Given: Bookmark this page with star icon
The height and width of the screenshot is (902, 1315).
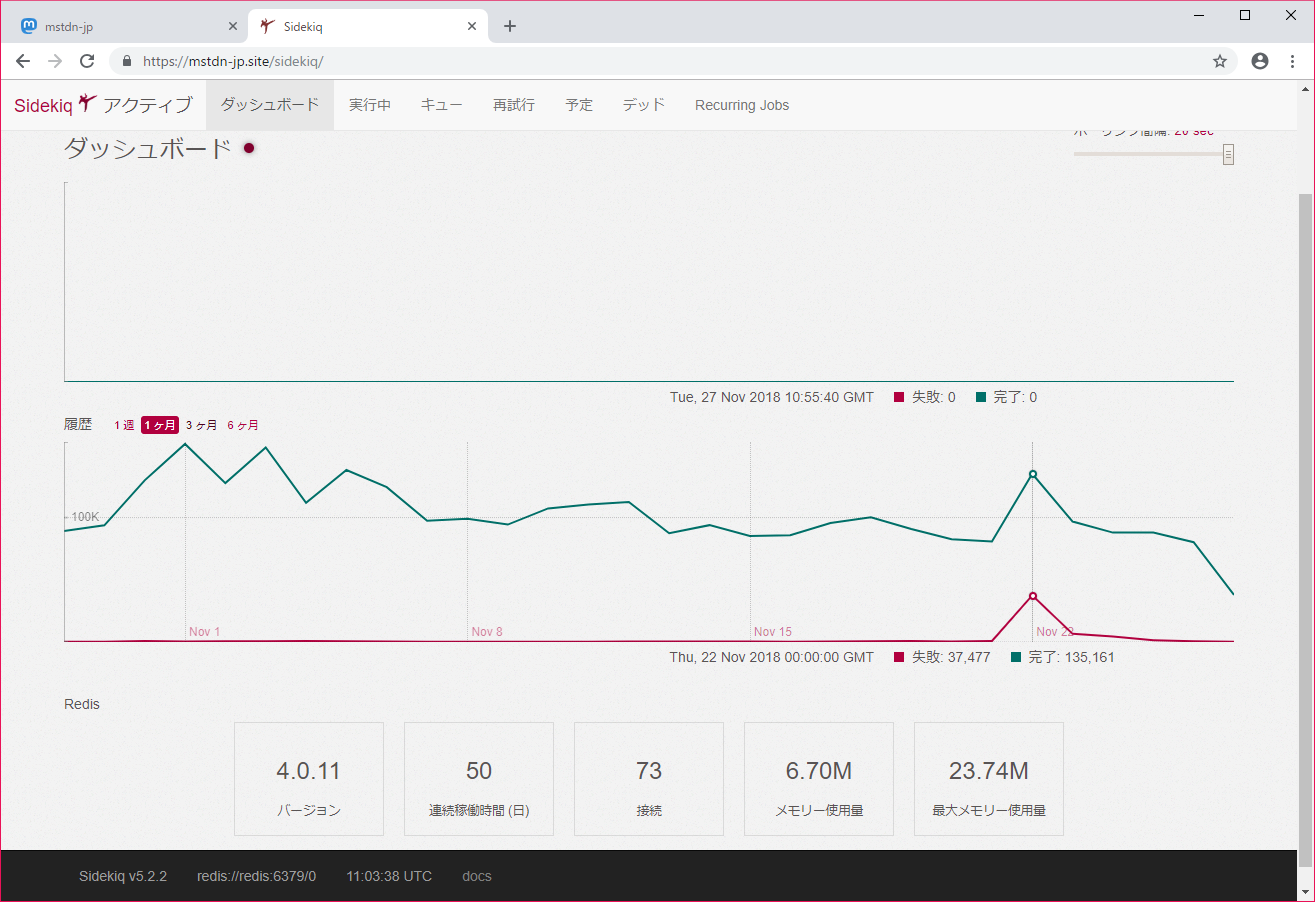Looking at the screenshot, I should coord(1220,61).
